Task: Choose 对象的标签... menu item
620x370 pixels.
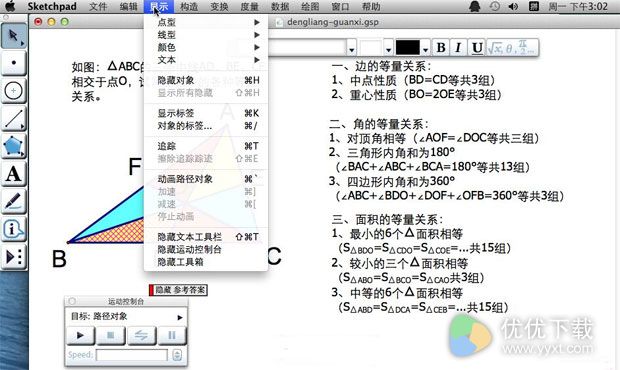Action: [206, 126]
